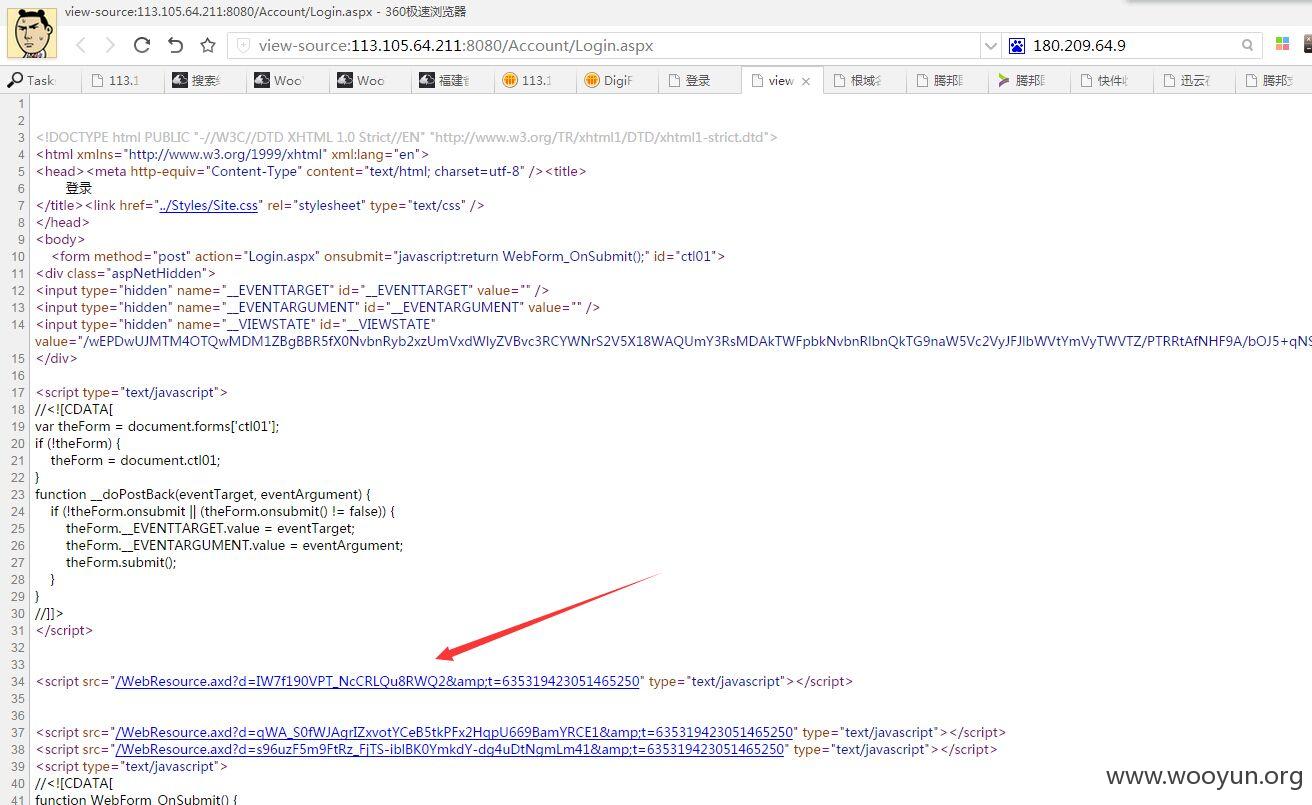The height and width of the screenshot is (805, 1312).
Task: Click the Baidu paw search engine icon
Action: tap(1017, 46)
